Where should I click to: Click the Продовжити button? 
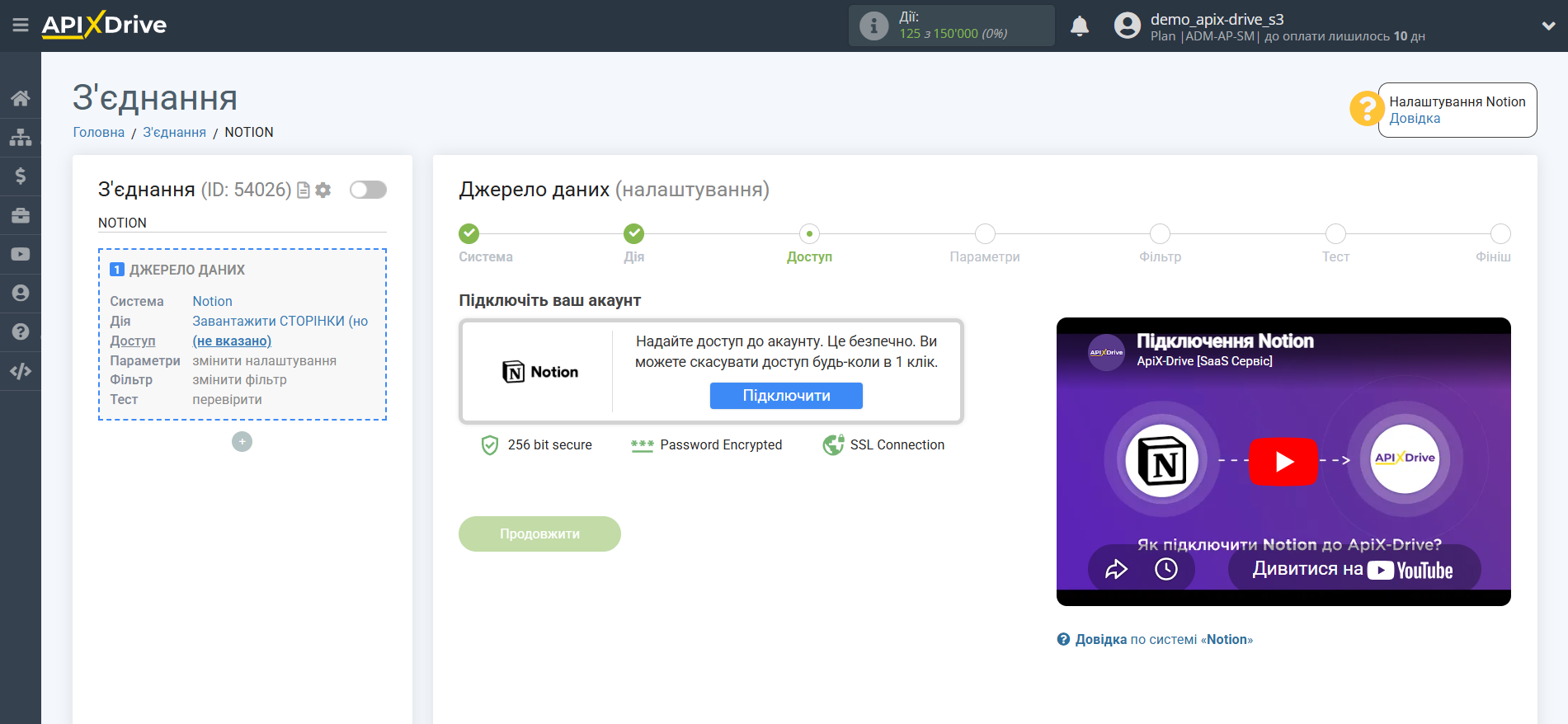[539, 534]
